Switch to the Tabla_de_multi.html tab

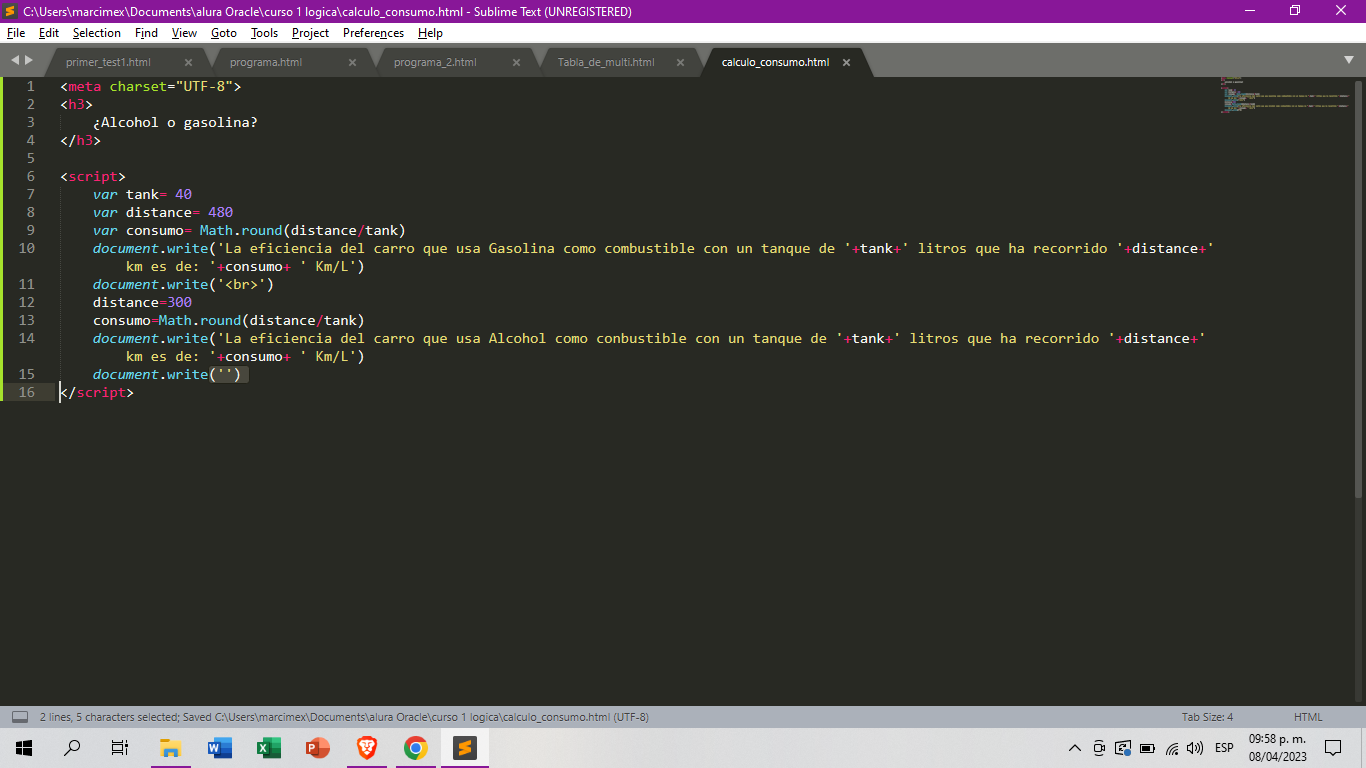click(x=606, y=62)
